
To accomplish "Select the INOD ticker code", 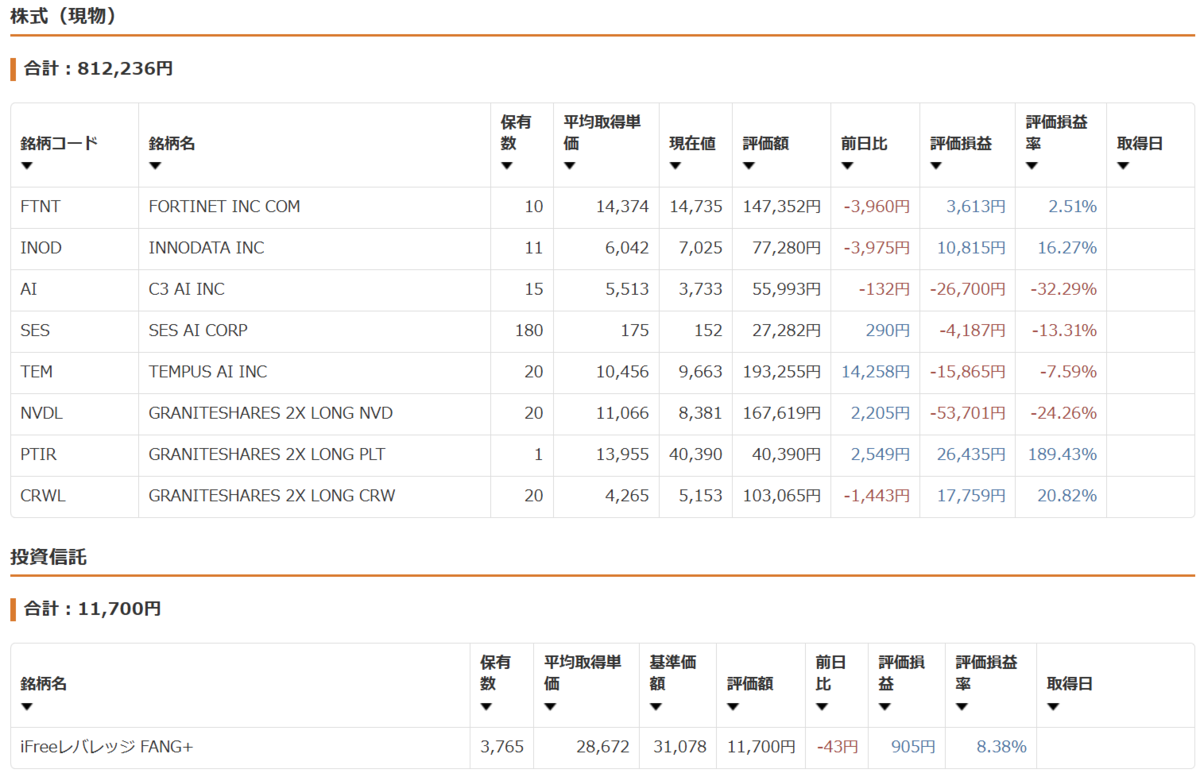I will coord(40,247).
